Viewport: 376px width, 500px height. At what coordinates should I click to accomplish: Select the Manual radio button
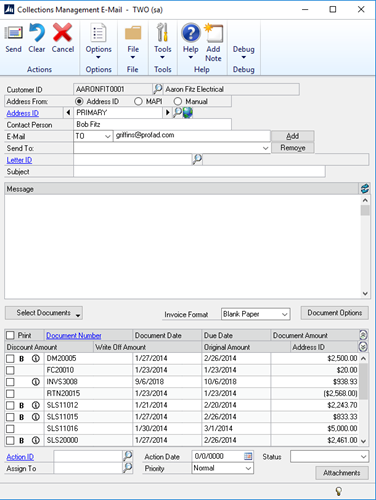click(x=178, y=101)
